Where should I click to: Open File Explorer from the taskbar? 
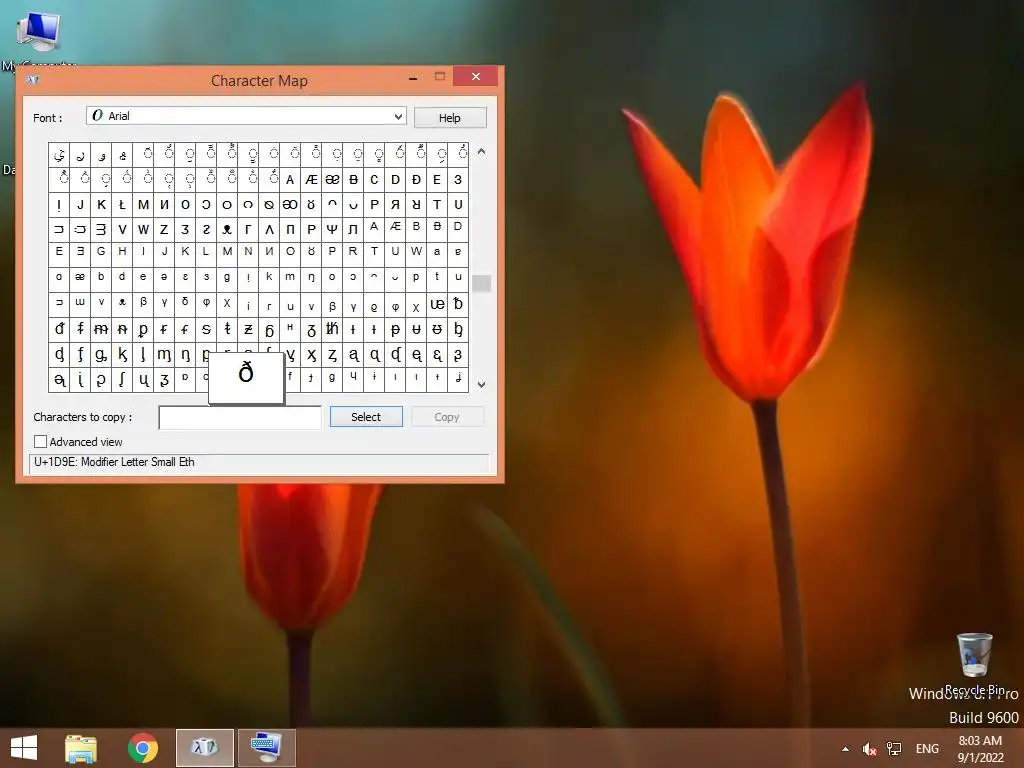point(81,748)
